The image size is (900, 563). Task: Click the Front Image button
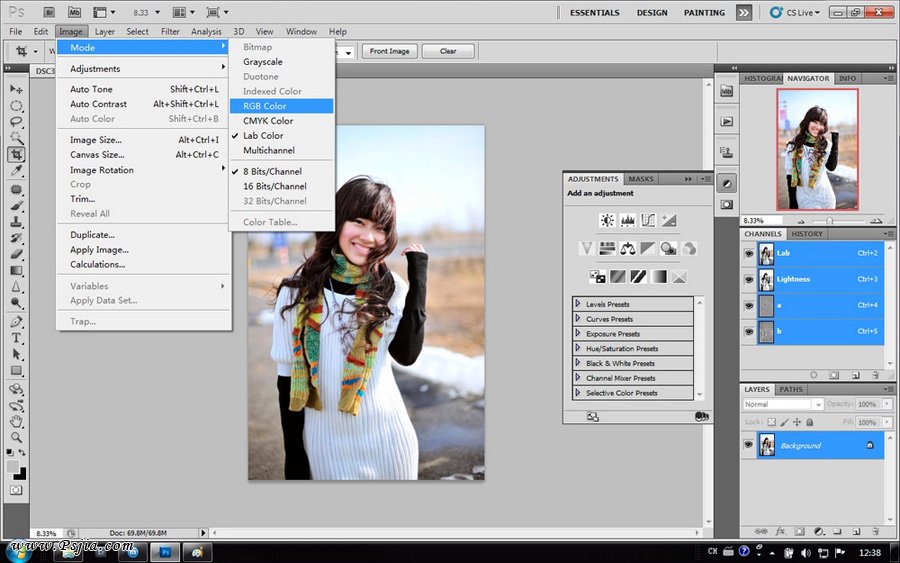pos(390,51)
